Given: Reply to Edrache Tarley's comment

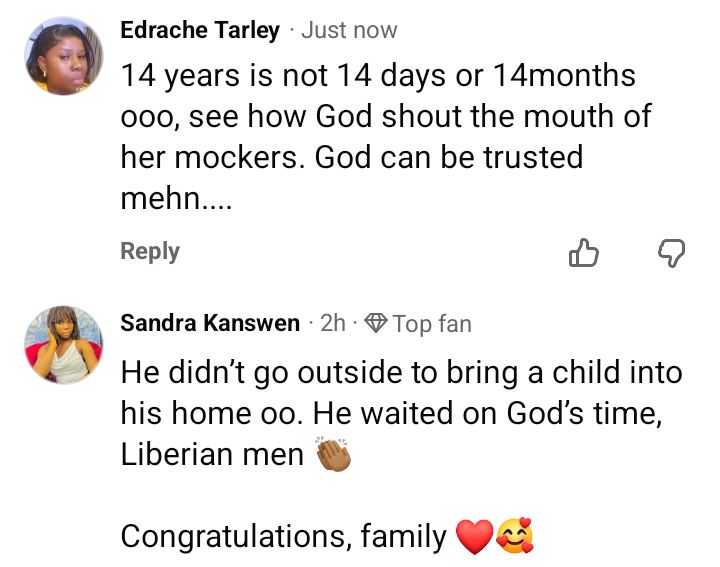Looking at the screenshot, I should point(150,251).
